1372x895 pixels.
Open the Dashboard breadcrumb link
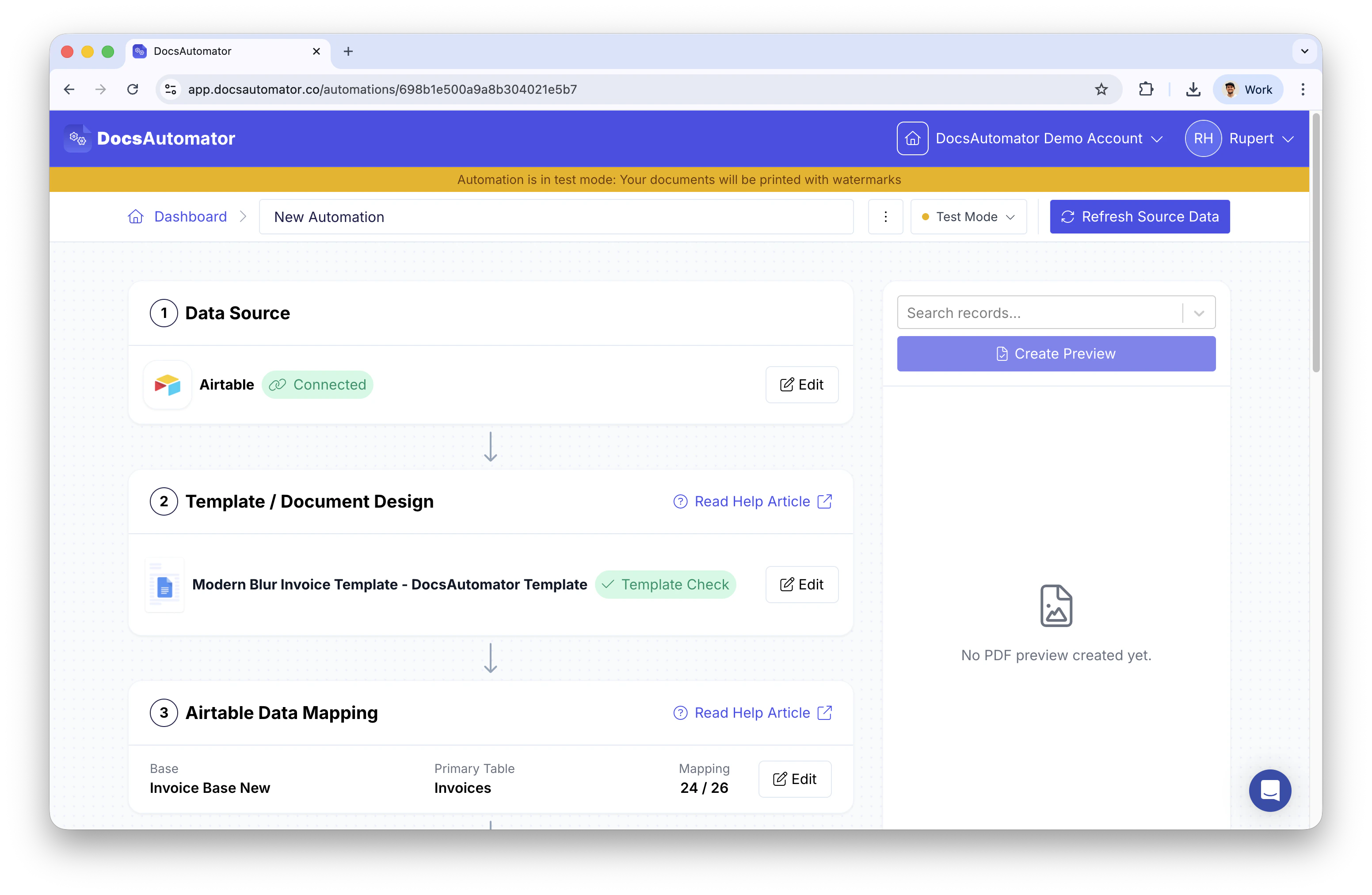coord(190,217)
